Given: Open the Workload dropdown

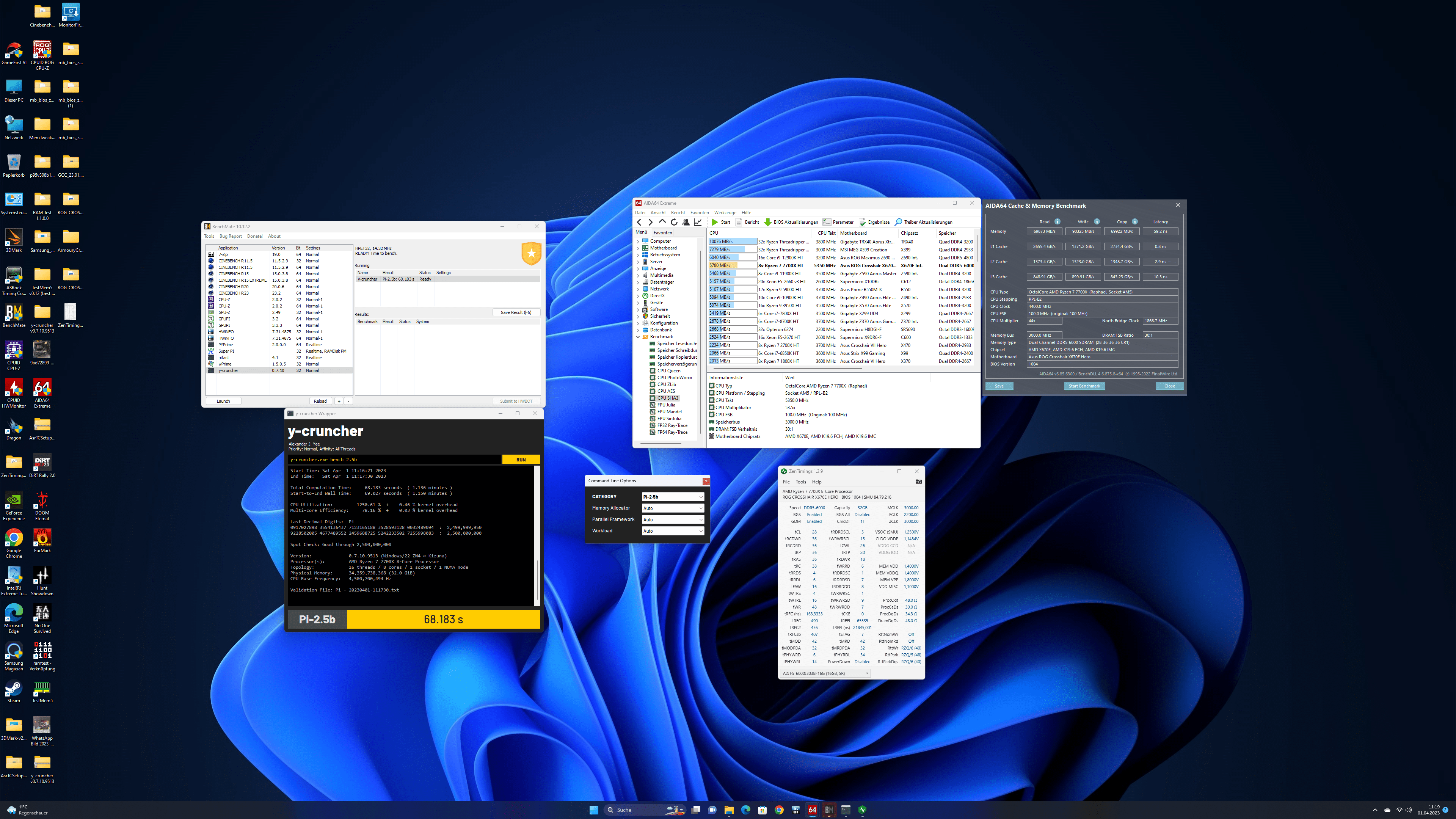Looking at the screenshot, I should [x=673, y=531].
